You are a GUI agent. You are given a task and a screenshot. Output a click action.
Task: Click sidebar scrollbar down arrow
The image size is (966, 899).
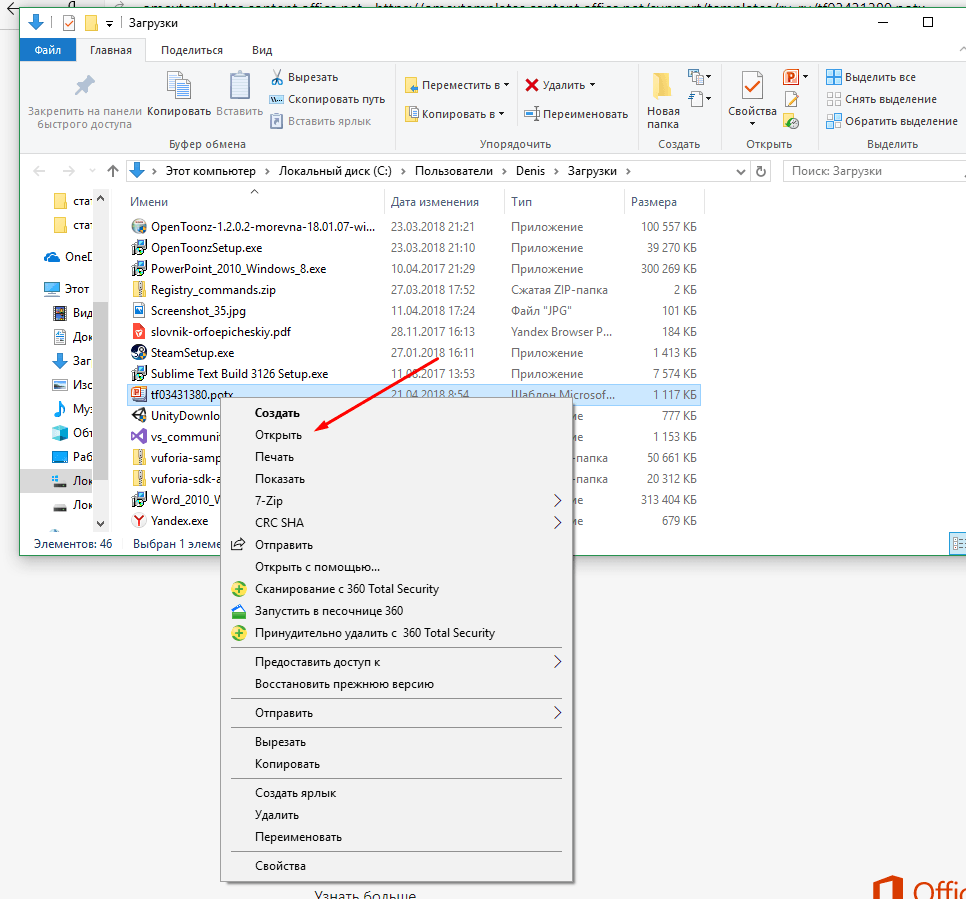(100, 524)
